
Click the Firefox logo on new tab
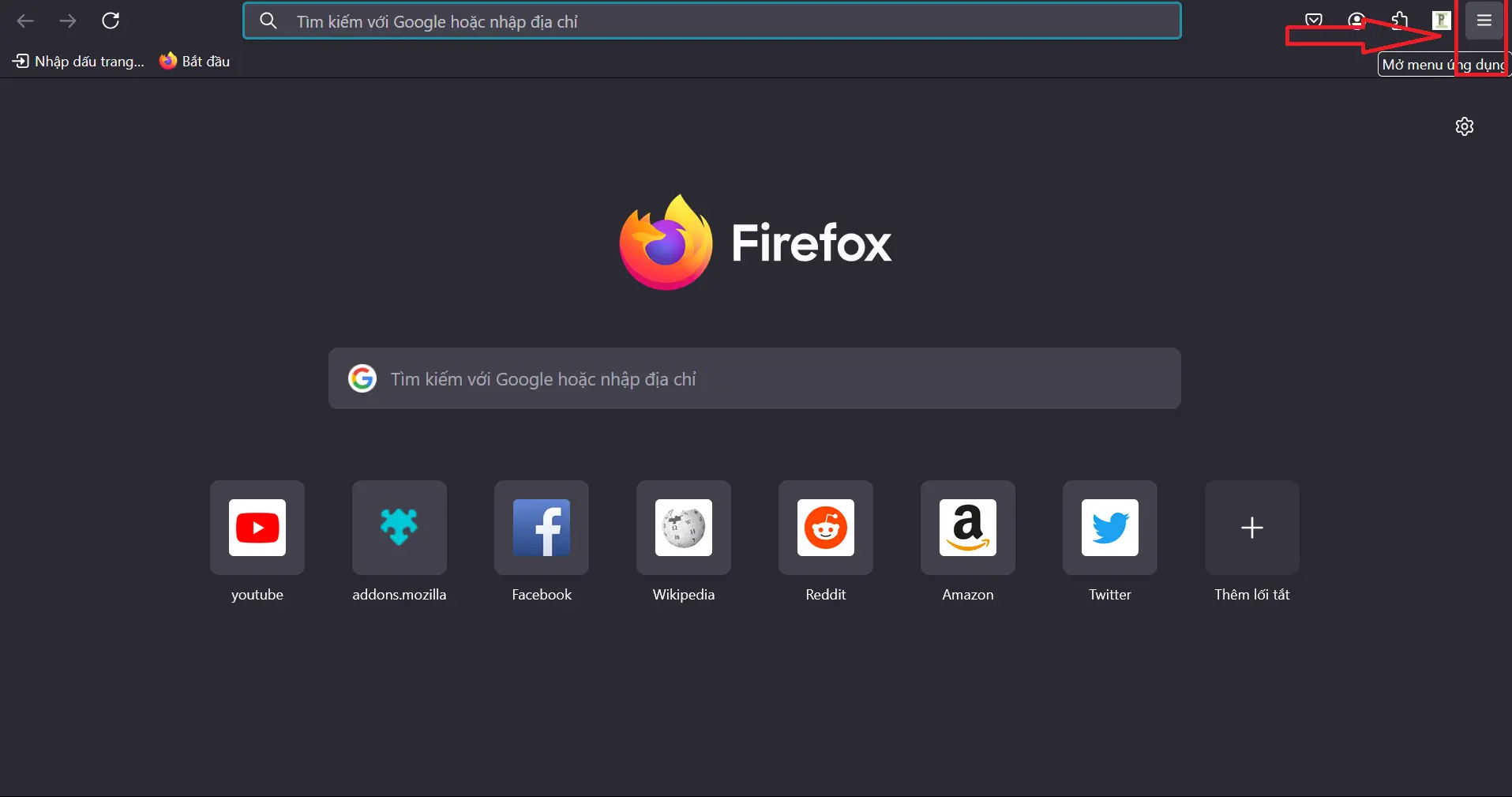coord(756,242)
